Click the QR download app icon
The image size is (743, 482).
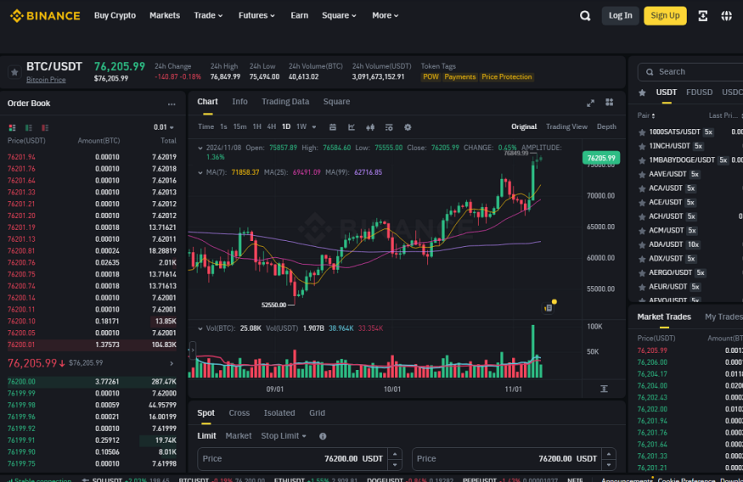click(703, 16)
